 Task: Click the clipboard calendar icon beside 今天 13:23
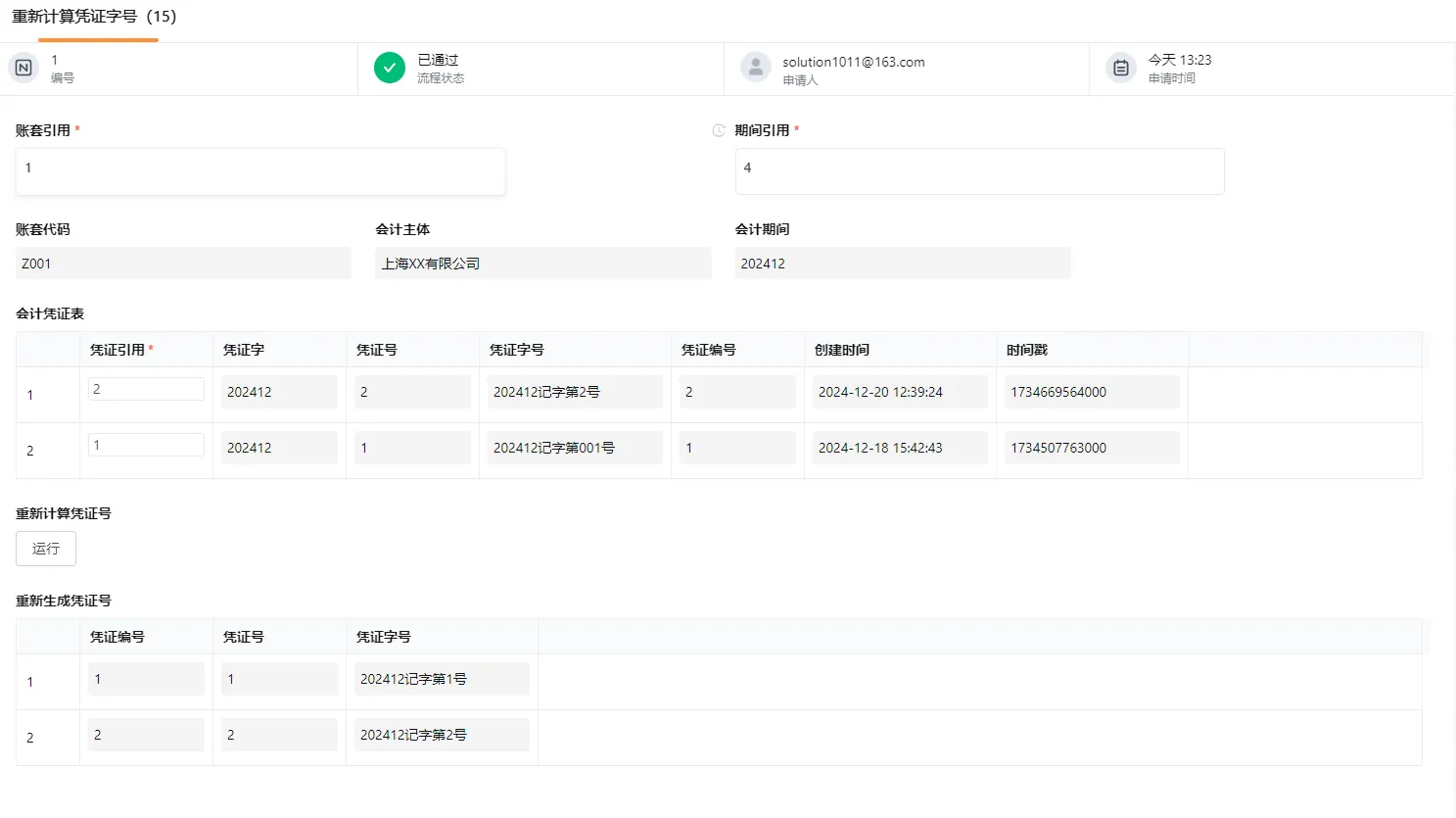click(x=1120, y=68)
